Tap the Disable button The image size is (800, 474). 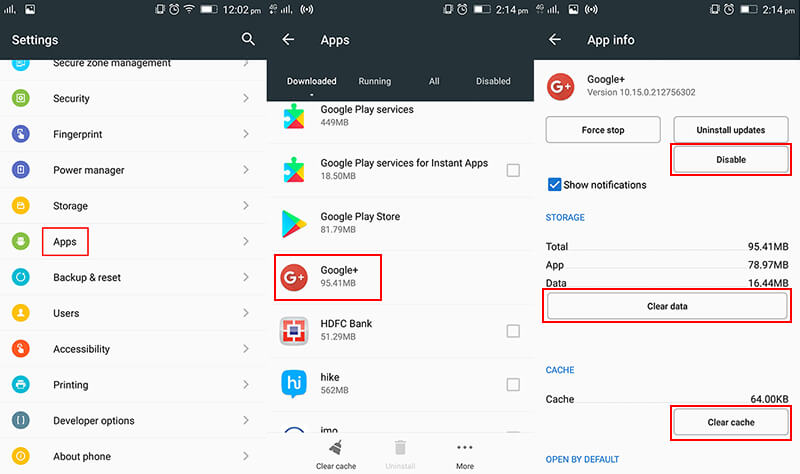point(731,160)
